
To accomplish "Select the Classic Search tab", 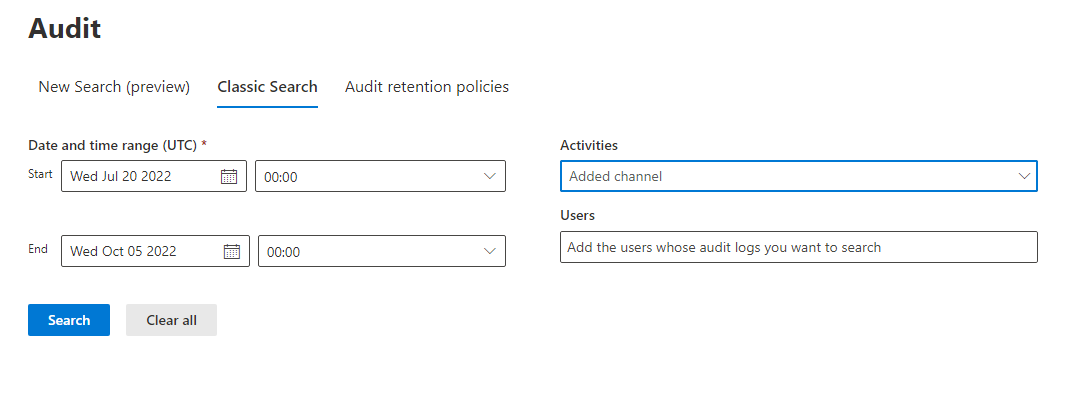I will pos(267,87).
